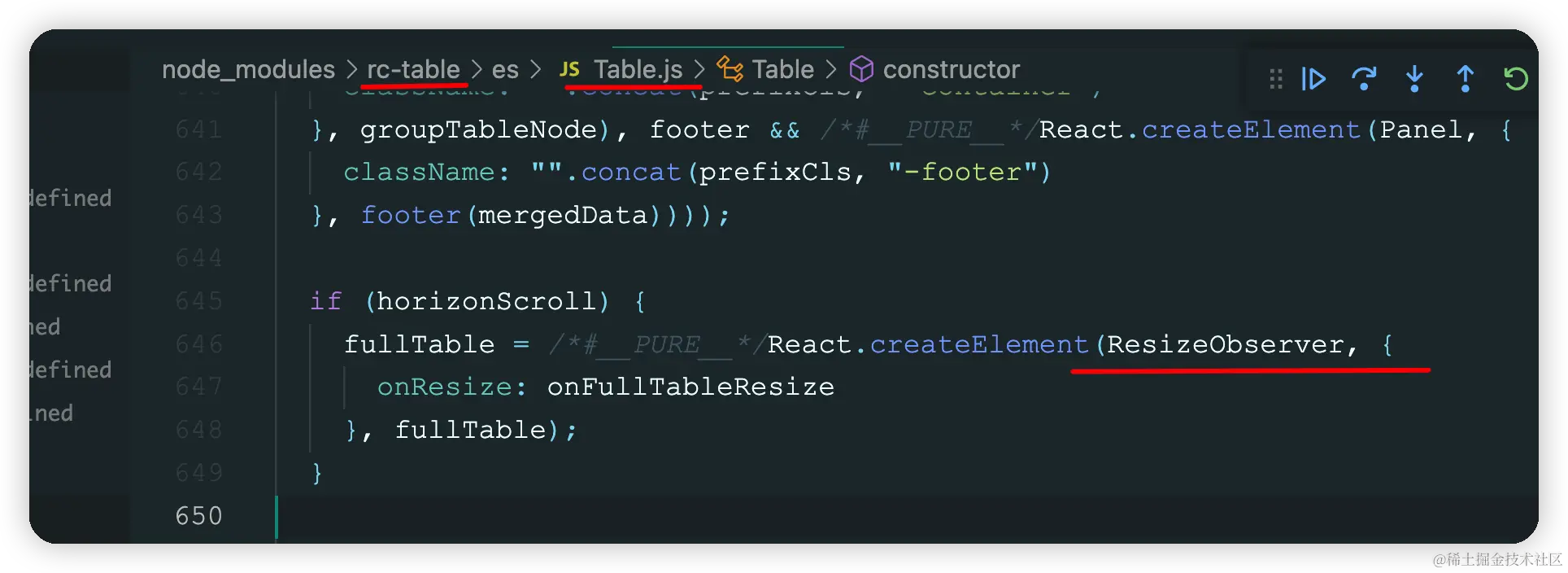This screenshot has width=1568, height=573.
Task: Select the Table.js file breadcrumb label
Action: point(638,70)
